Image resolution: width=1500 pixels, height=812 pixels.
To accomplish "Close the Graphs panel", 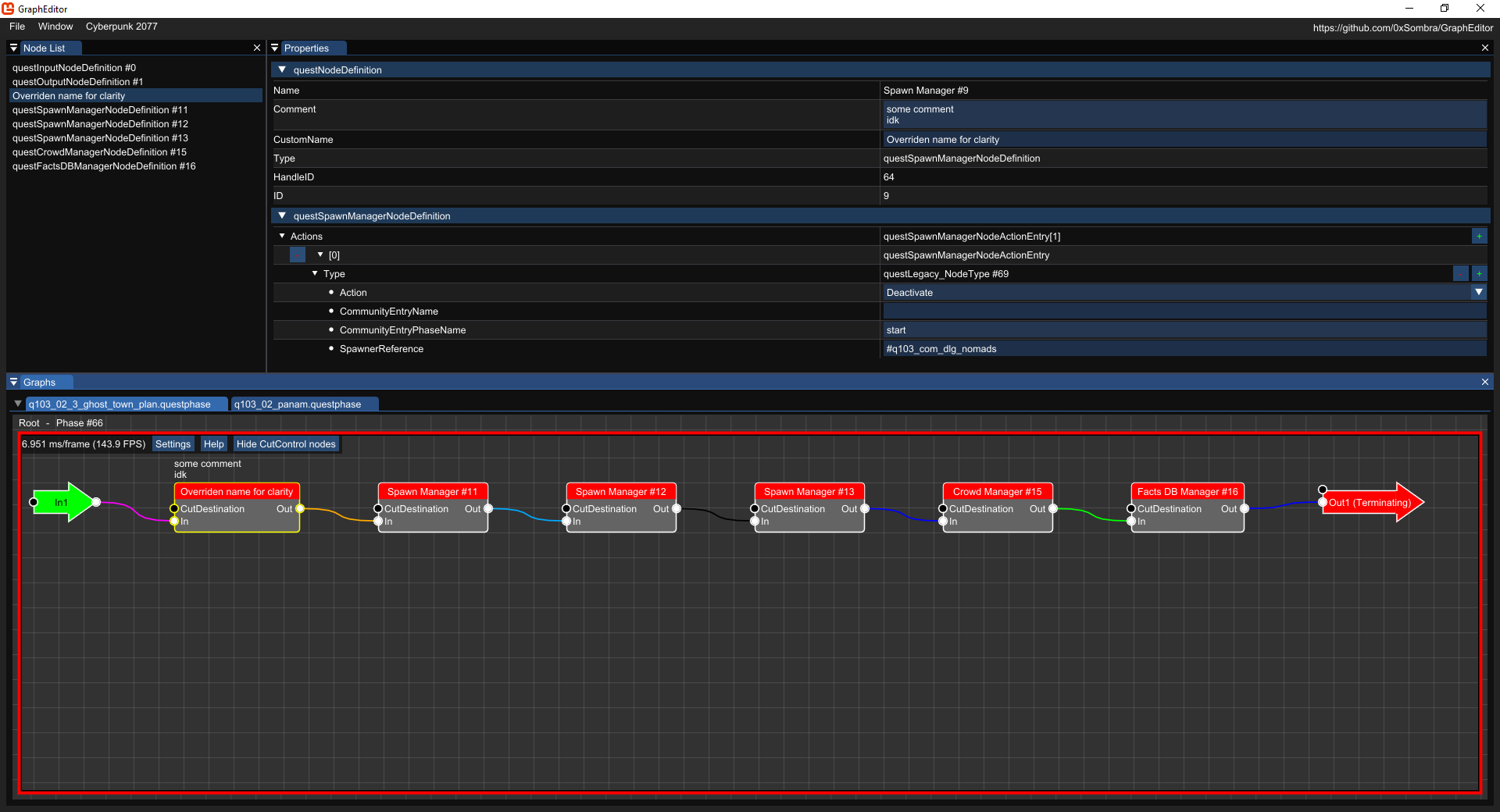I will click(1485, 382).
